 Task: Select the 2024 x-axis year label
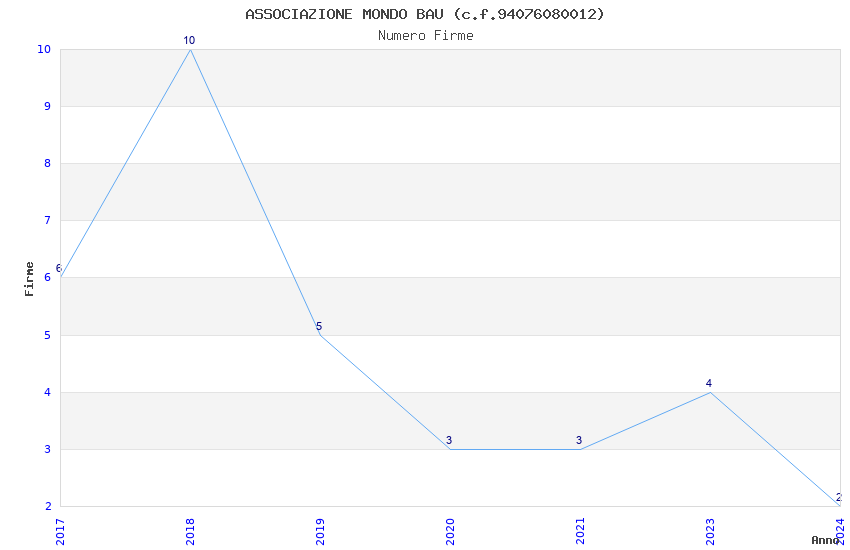841,532
